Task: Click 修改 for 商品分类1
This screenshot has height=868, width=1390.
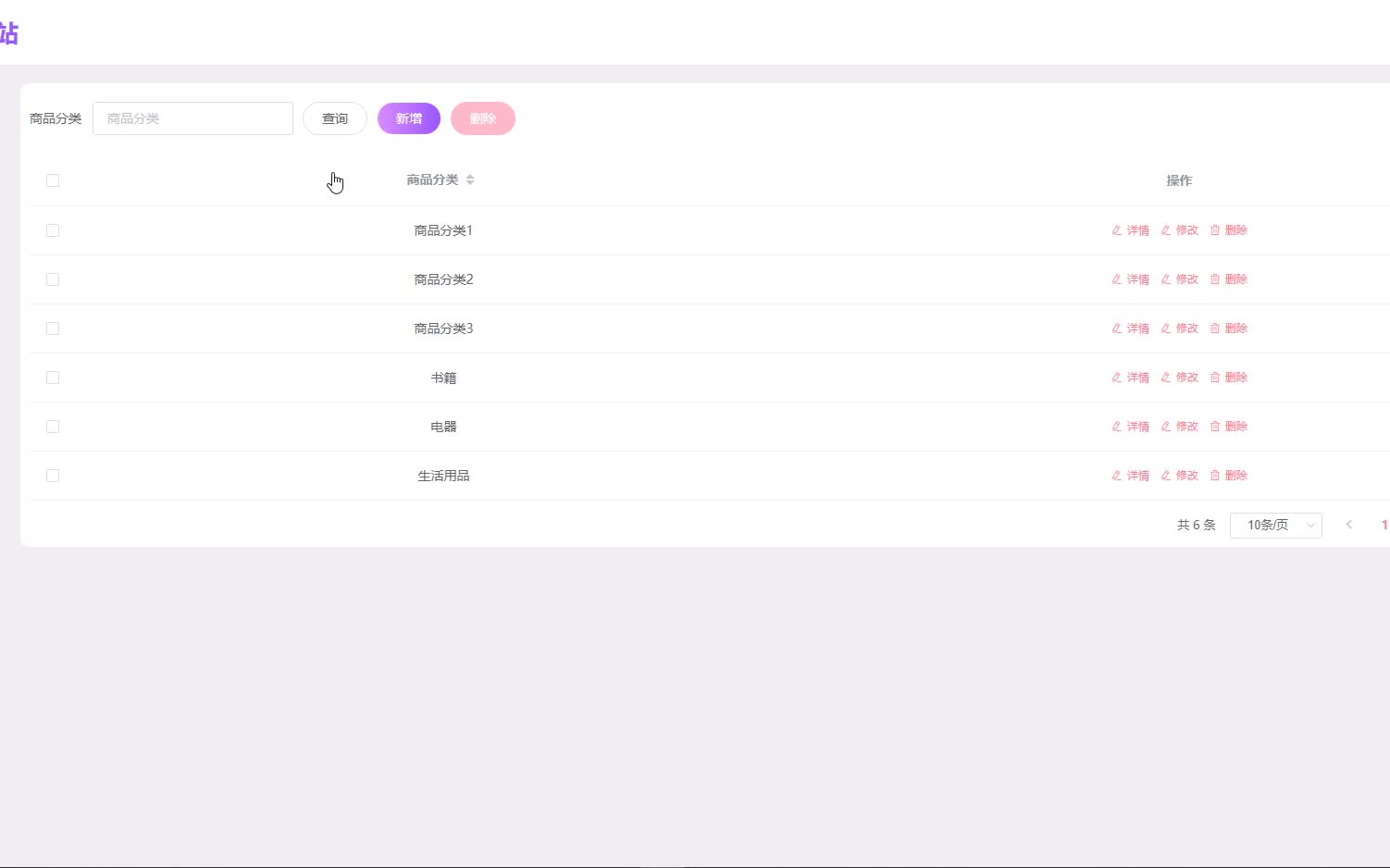Action: pyautogui.click(x=1180, y=230)
